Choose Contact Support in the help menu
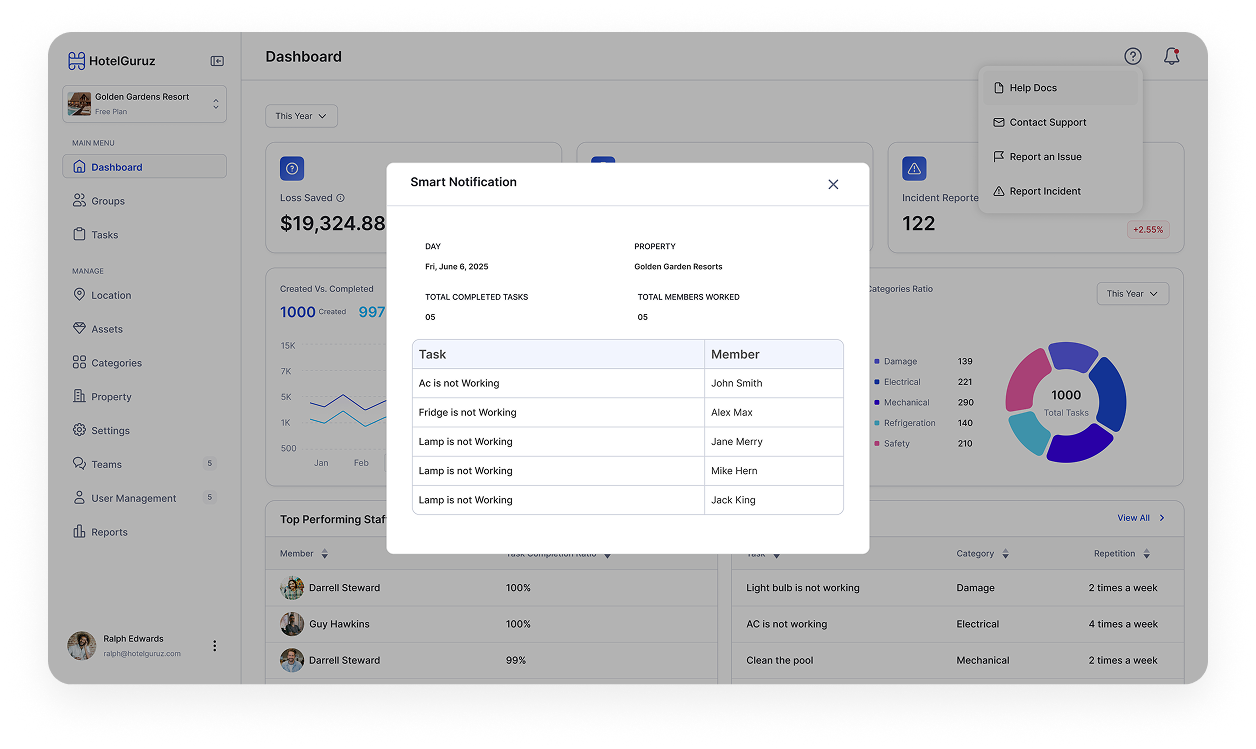The image size is (1256, 749). pos(1047,122)
